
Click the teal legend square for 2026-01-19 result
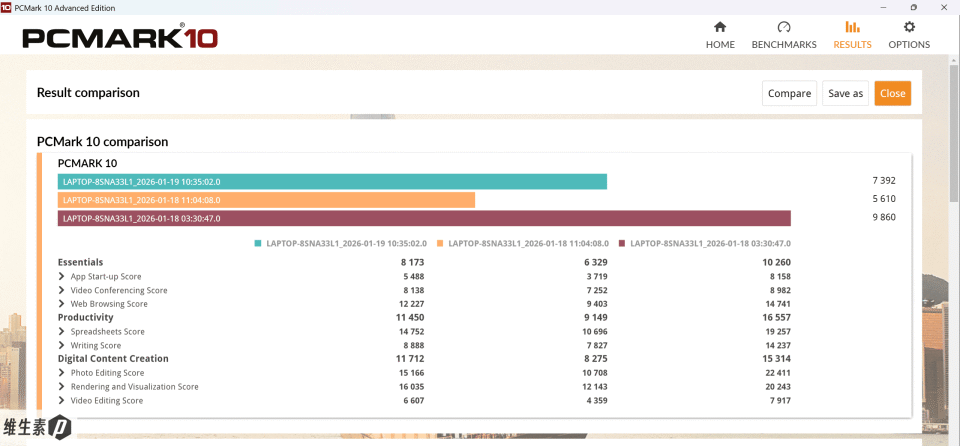point(258,243)
